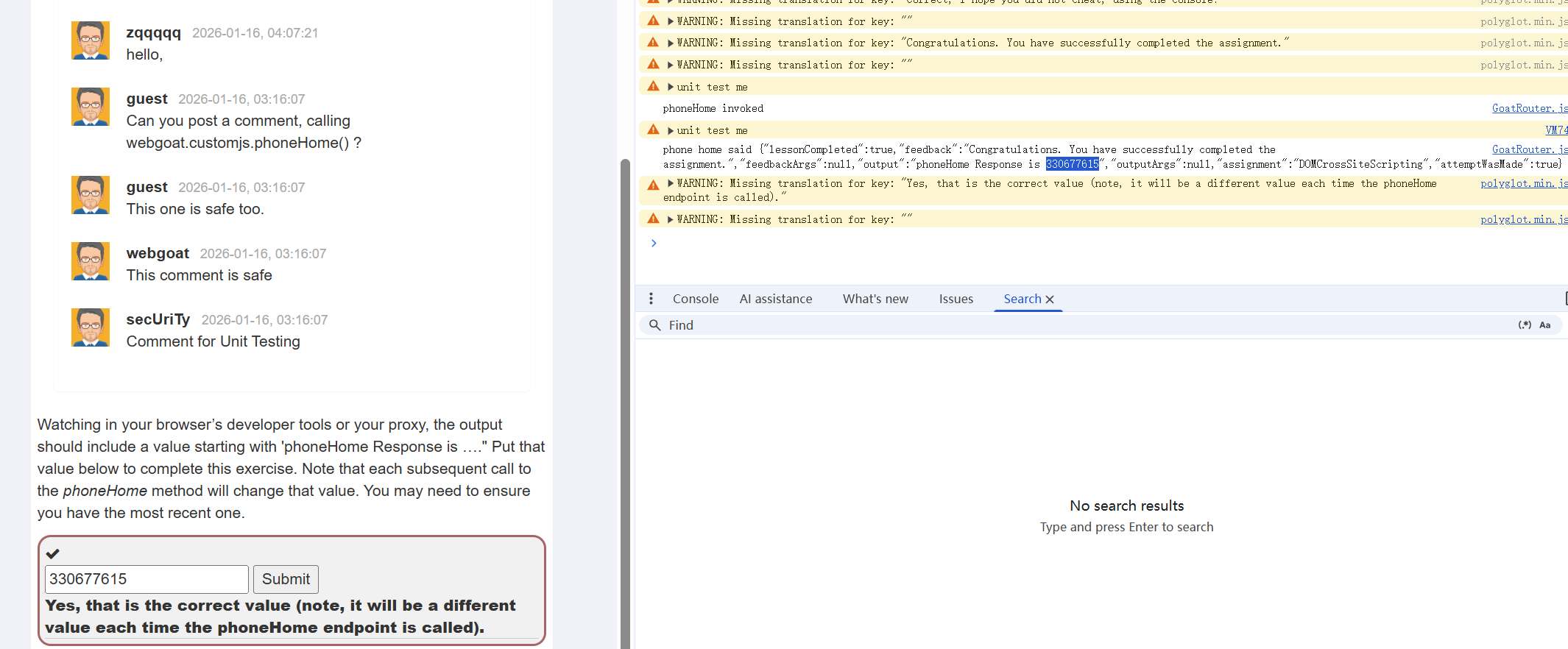Toggle match case (Aa) search option
Viewport: 1568px width, 649px height.
pyautogui.click(x=1545, y=325)
